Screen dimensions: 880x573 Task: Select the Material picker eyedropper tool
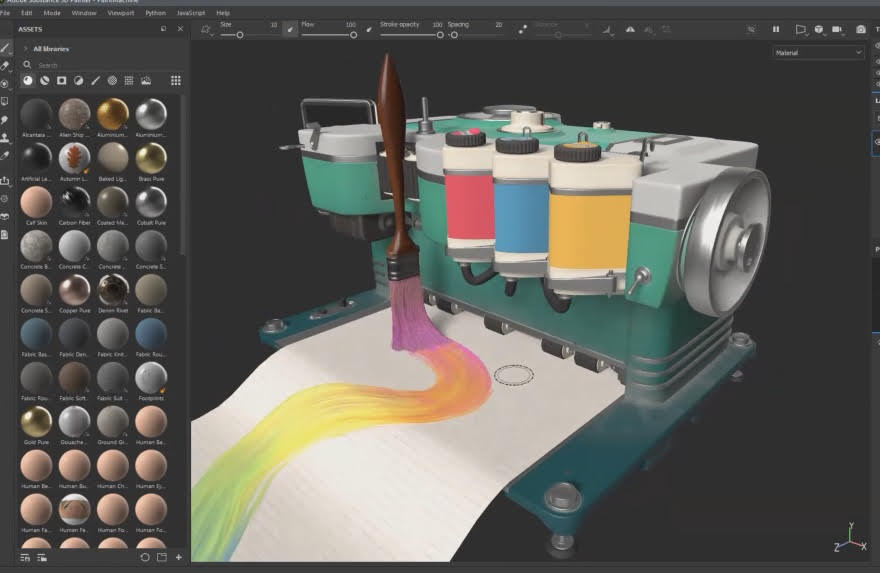(x=5, y=155)
